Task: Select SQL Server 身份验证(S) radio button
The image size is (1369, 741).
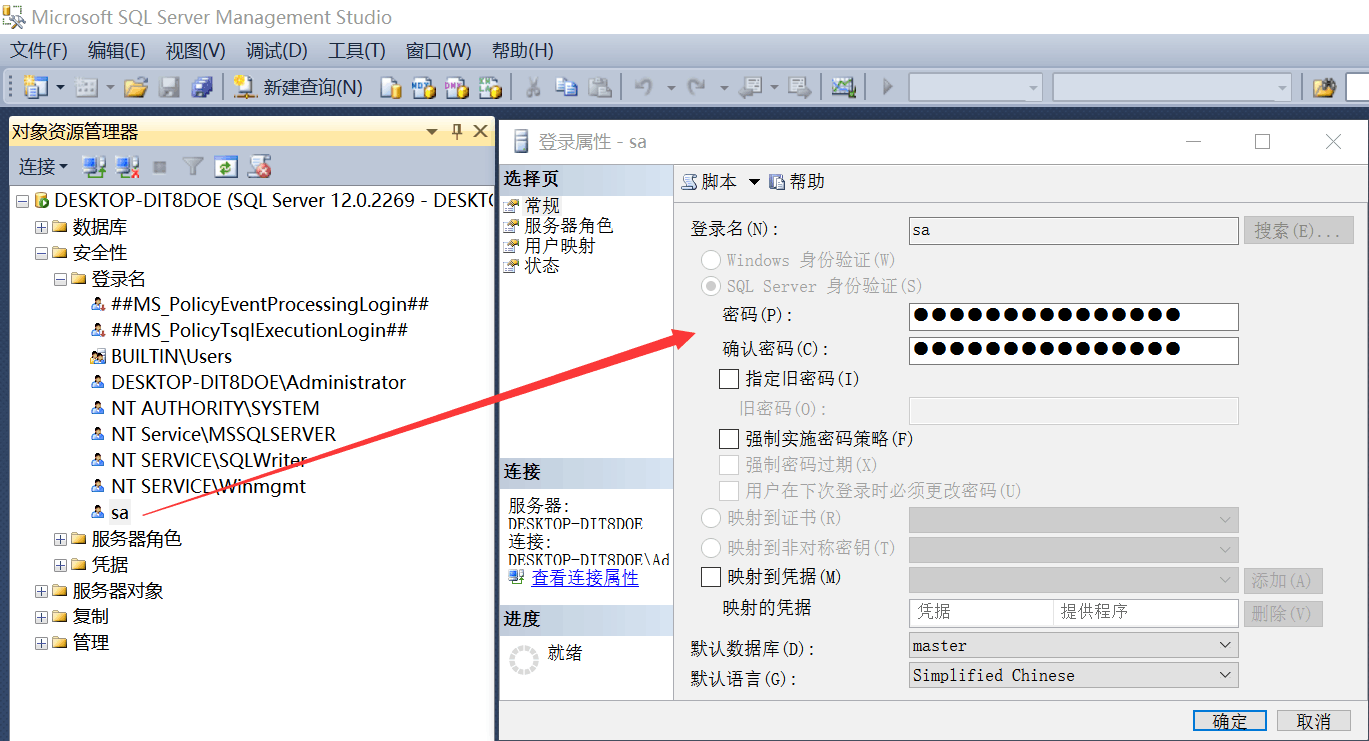Action: pyautogui.click(x=711, y=286)
